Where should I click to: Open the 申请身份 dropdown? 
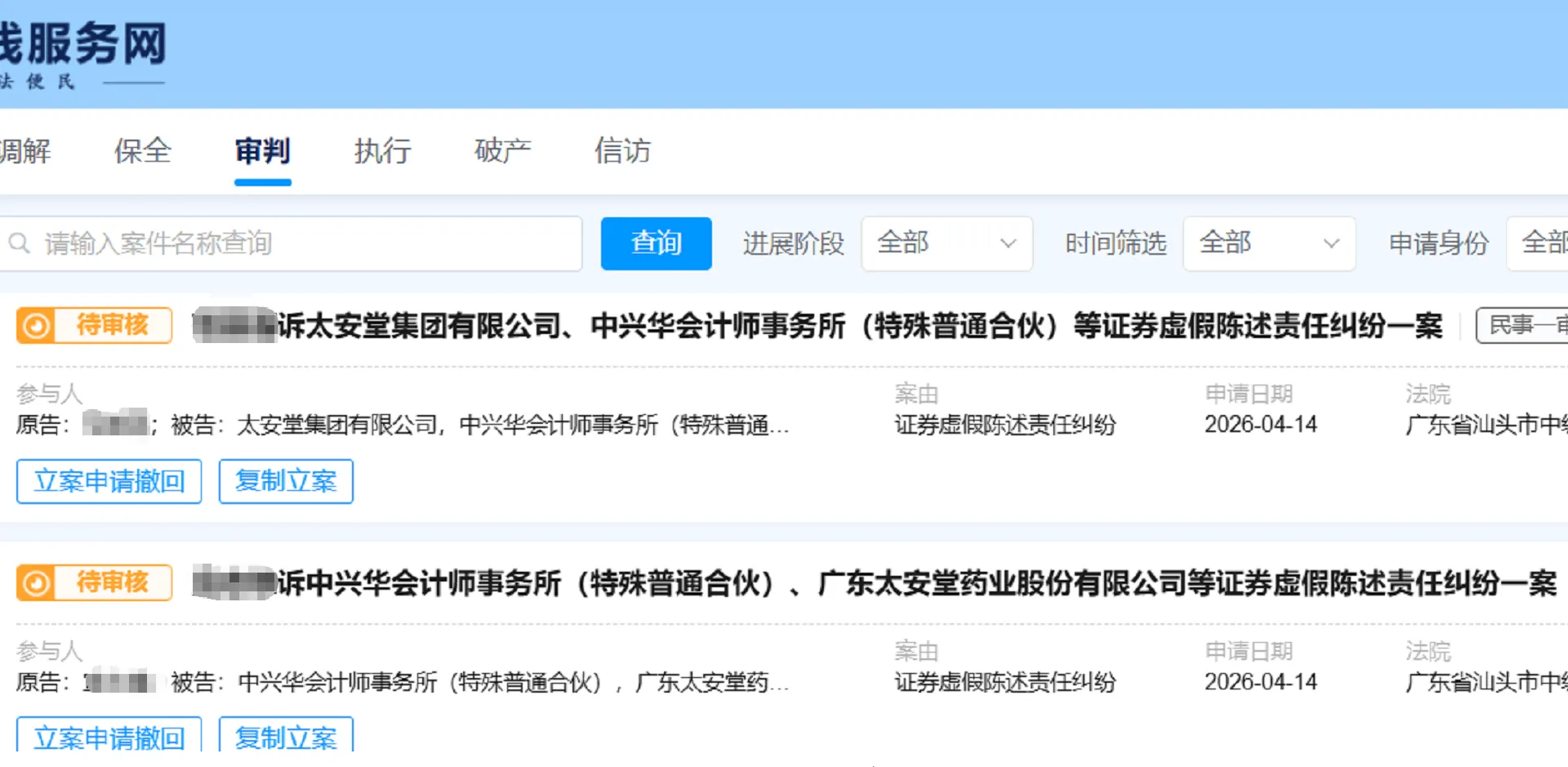(x=1538, y=243)
